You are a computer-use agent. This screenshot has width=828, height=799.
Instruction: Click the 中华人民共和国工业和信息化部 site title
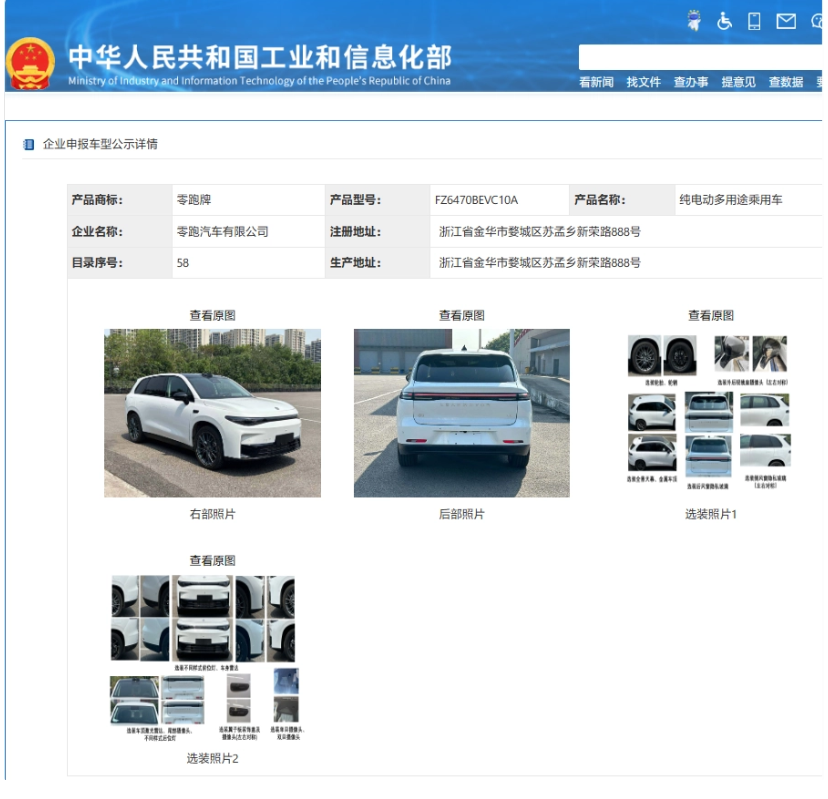tap(260, 57)
